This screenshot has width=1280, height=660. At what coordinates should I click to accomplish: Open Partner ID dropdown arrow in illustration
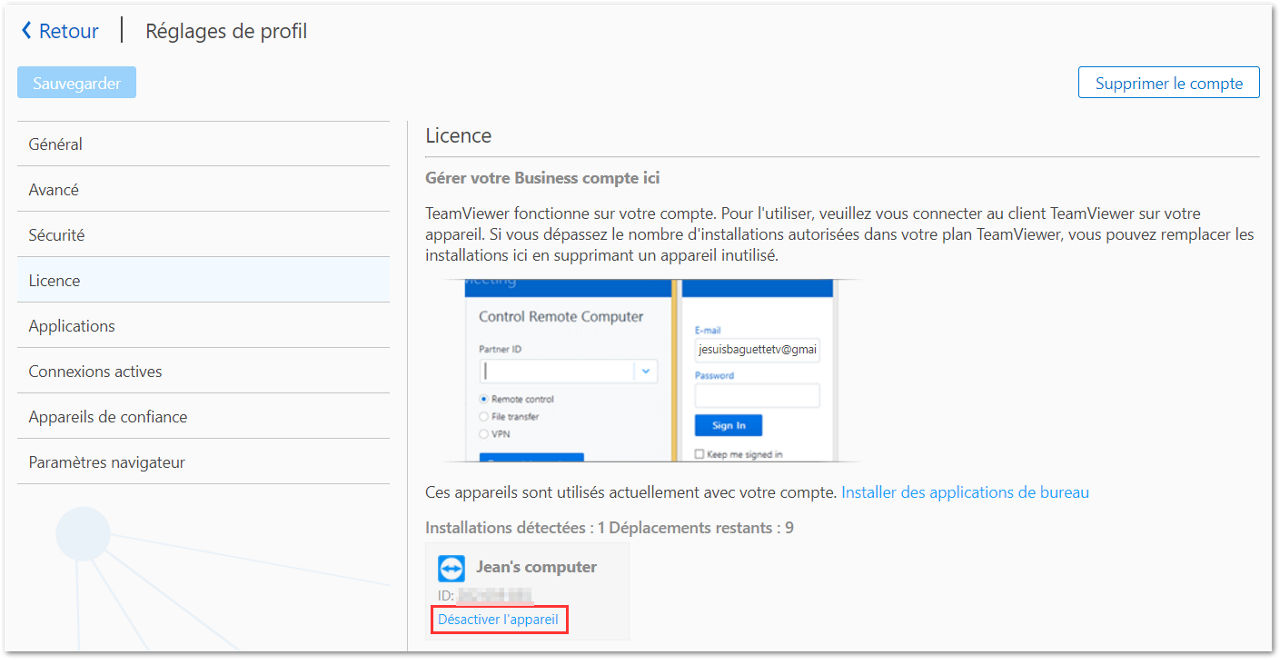(646, 371)
